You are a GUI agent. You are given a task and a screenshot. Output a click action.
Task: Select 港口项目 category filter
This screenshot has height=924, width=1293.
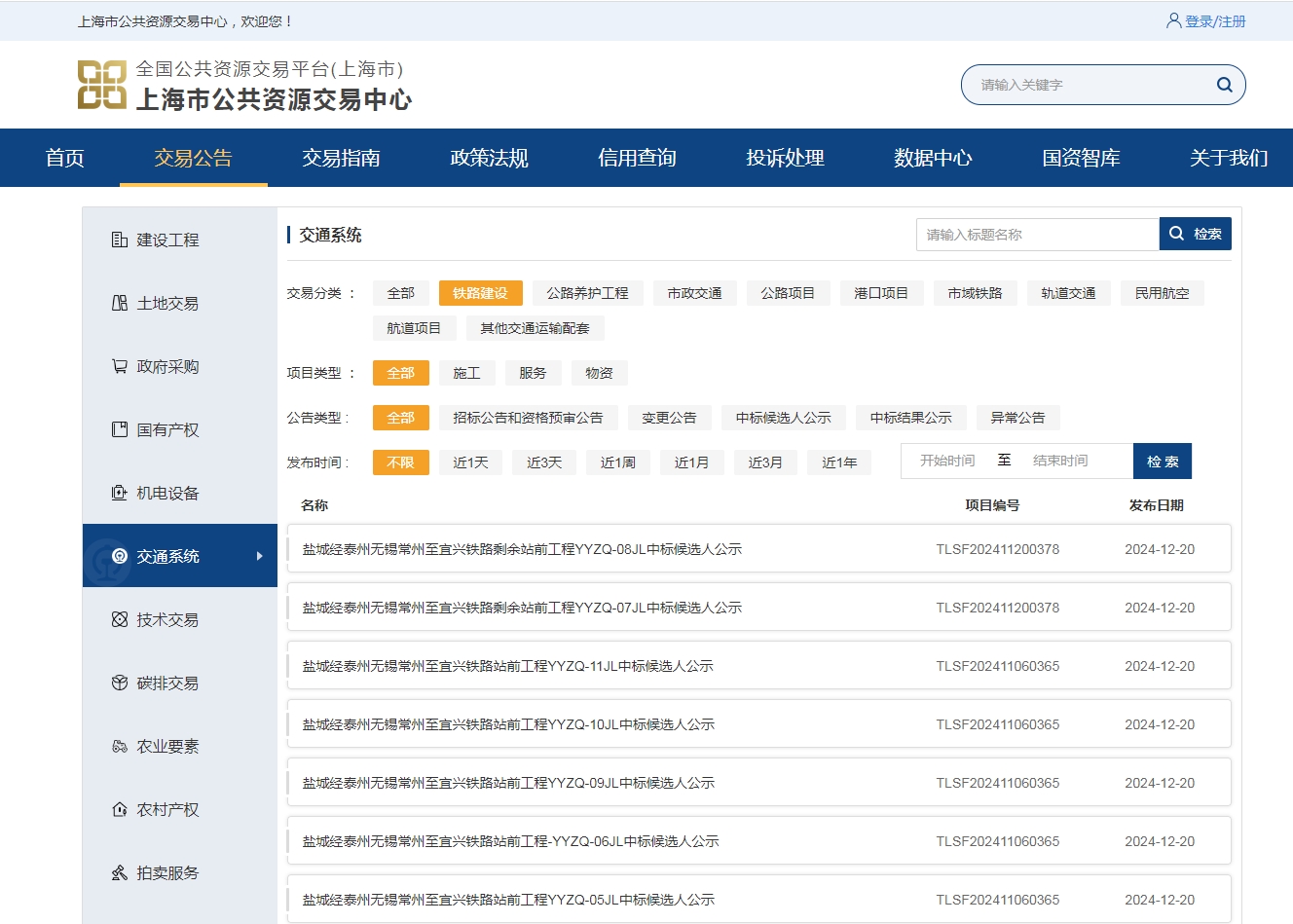(882, 293)
